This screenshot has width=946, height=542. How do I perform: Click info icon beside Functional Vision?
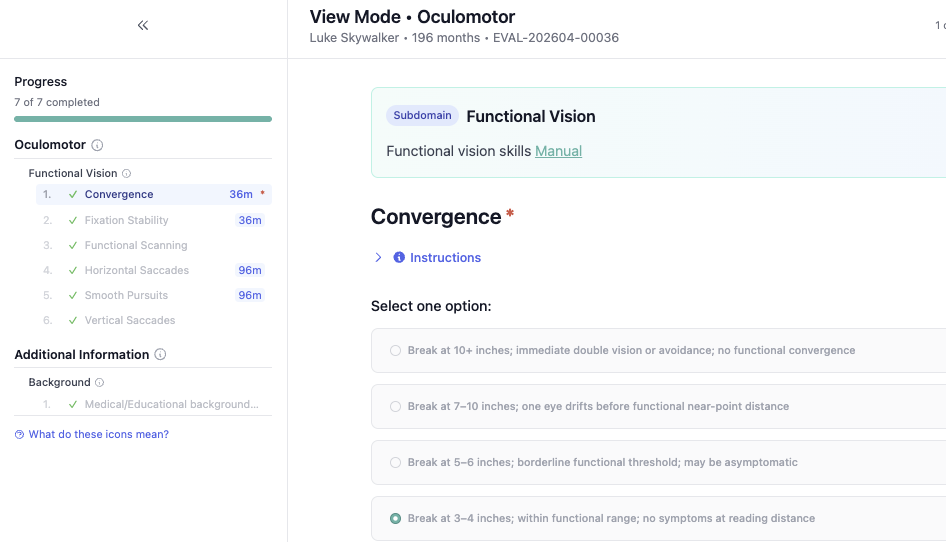coord(126,174)
